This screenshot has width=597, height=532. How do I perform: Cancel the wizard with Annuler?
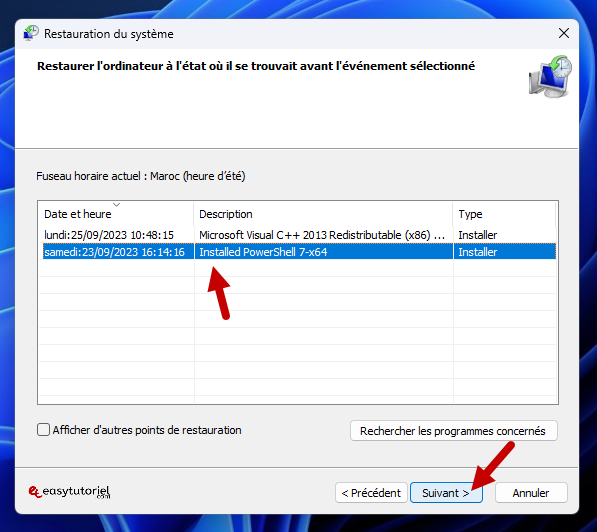(531, 493)
